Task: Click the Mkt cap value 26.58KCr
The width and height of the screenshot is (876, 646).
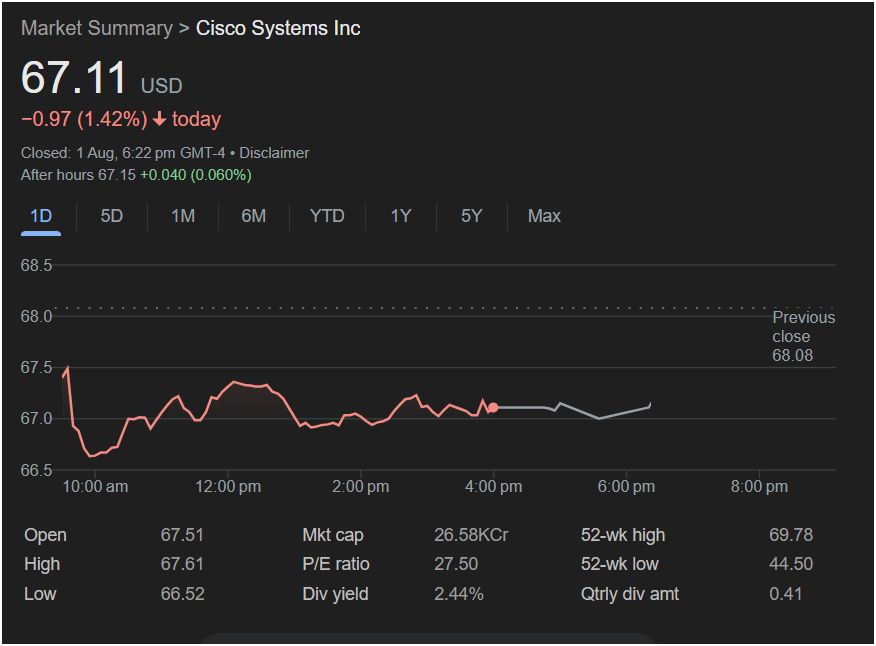Action: [x=471, y=535]
